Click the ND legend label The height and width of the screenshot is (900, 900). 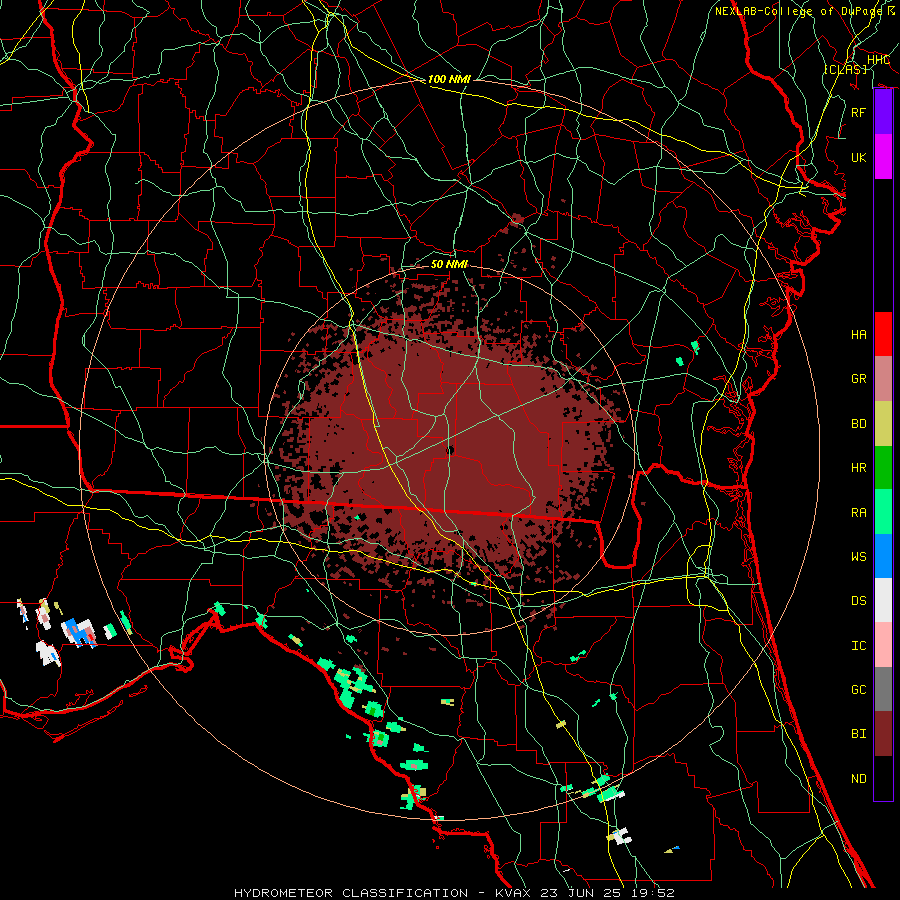tap(859, 779)
